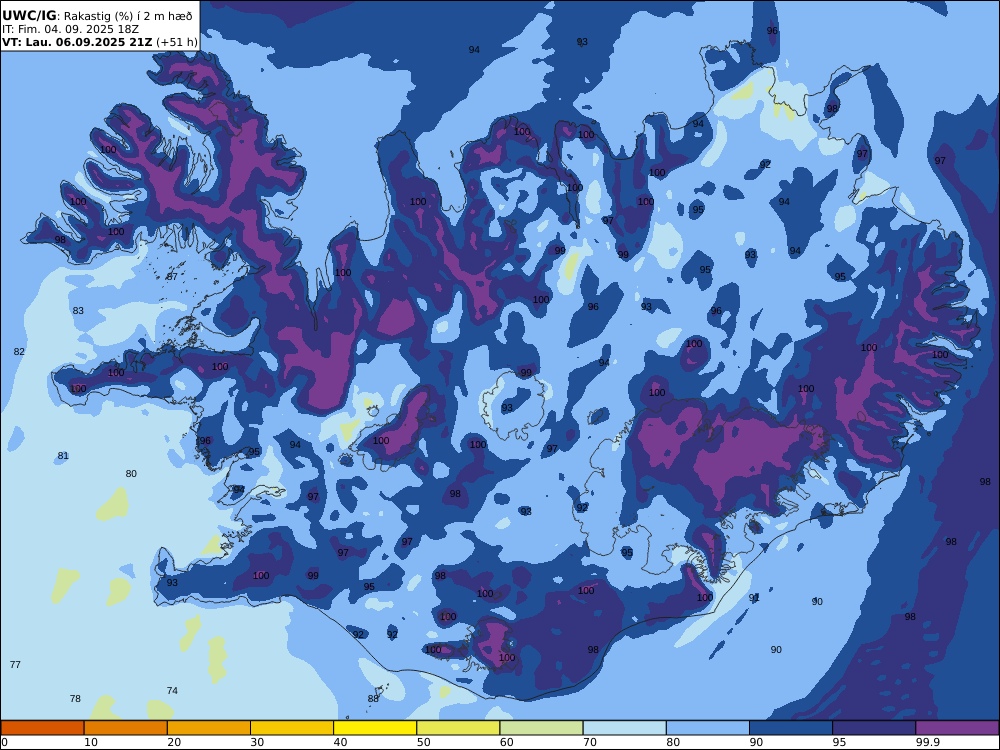Click the humidity value '77' on the map

pyautogui.click(x=15, y=665)
